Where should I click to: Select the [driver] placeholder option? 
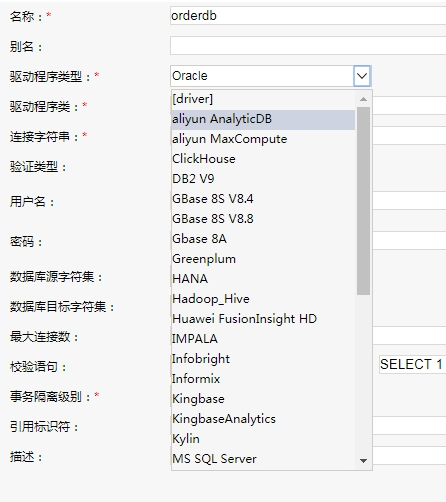[263, 99]
